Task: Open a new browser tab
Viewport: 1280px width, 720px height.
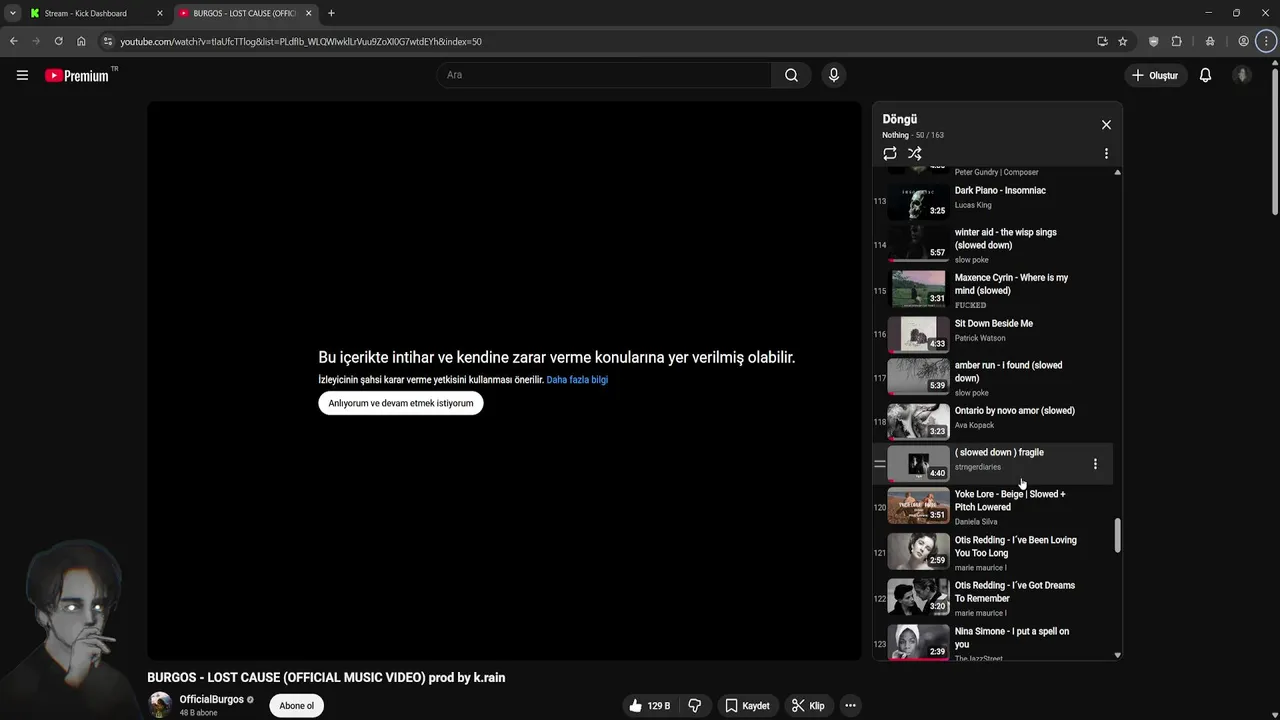Action: (331, 13)
